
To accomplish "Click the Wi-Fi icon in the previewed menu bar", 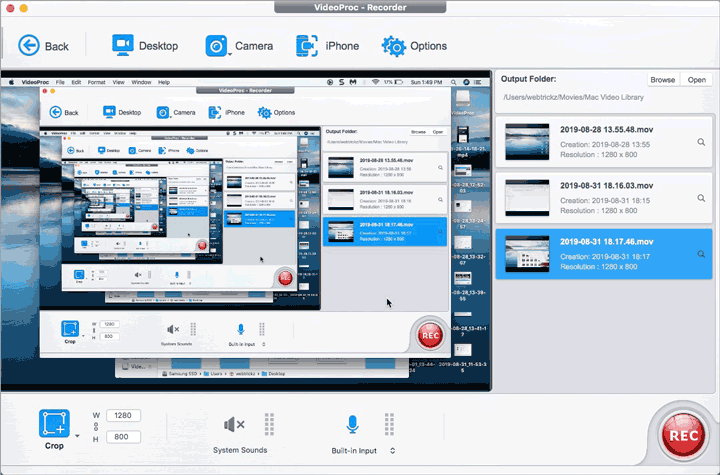I will coord(375,82).
